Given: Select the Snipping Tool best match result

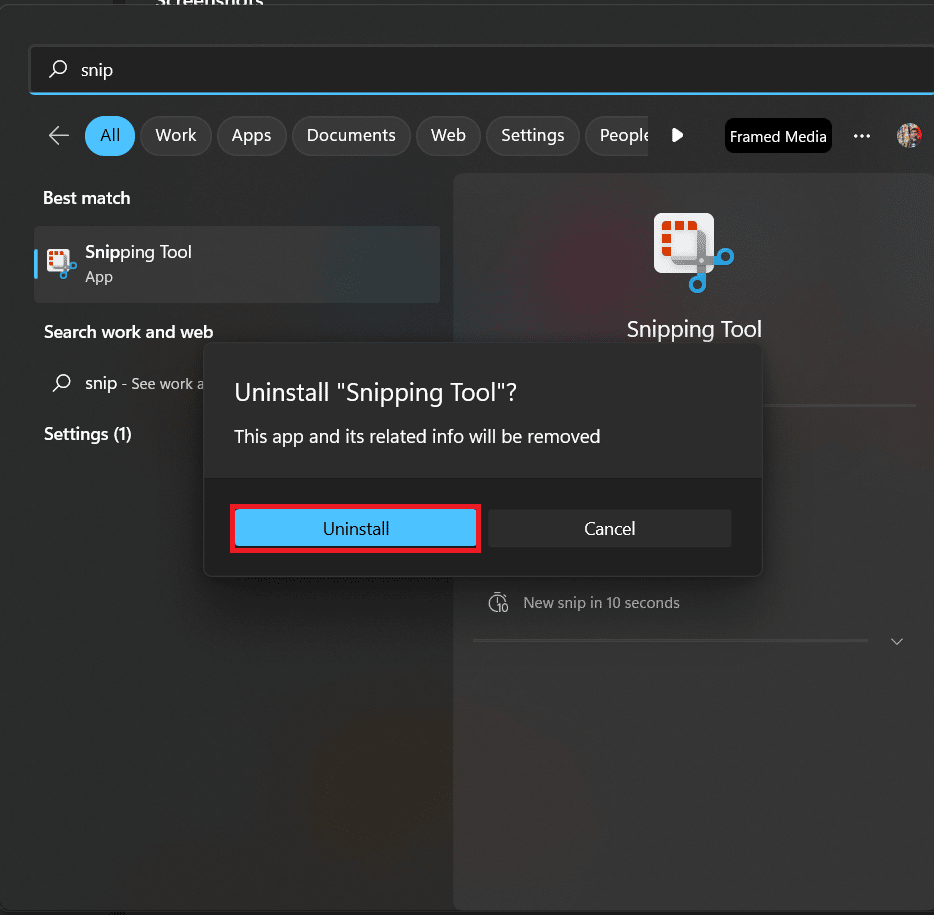Looking at the screenshot, I should 237,264.
